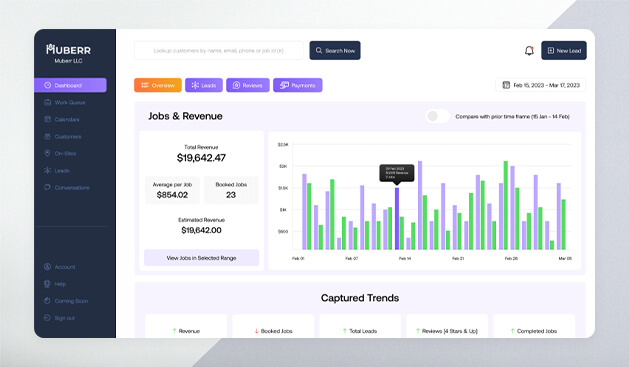
Task: Click the Search Now button
Action: pos(335,51)
